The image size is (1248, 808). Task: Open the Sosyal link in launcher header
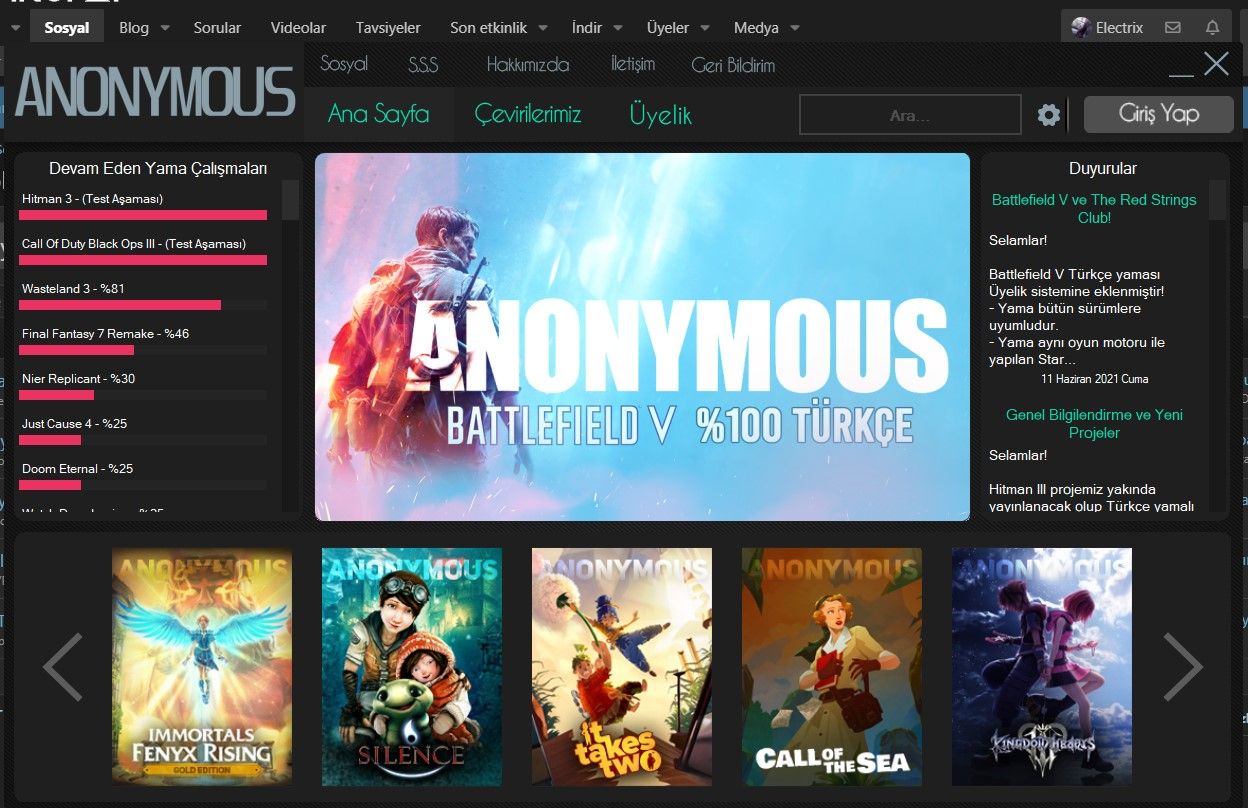coord(344,64)
